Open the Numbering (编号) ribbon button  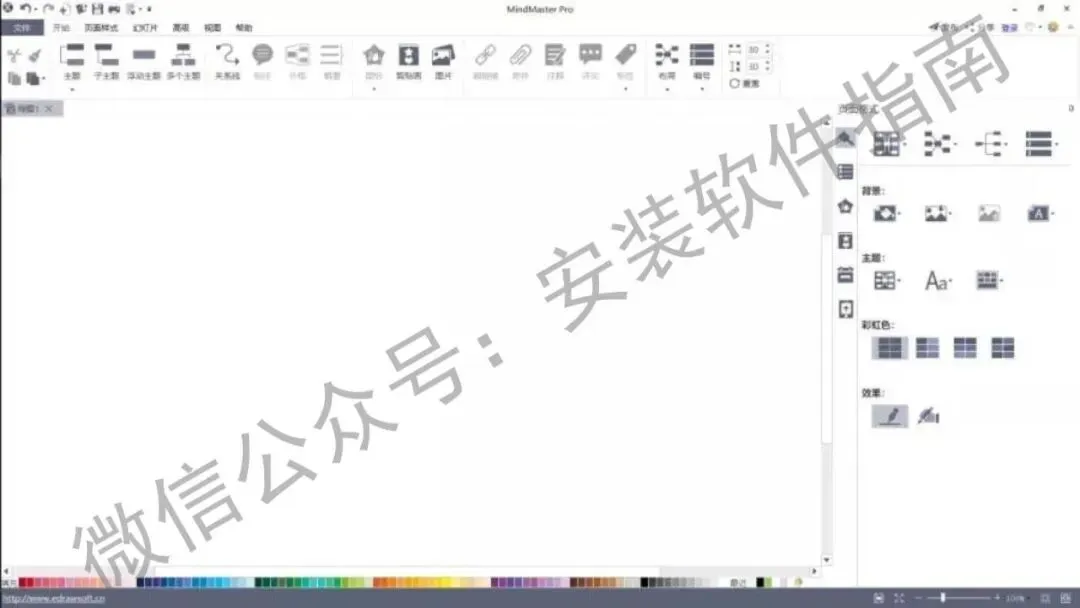702,61
